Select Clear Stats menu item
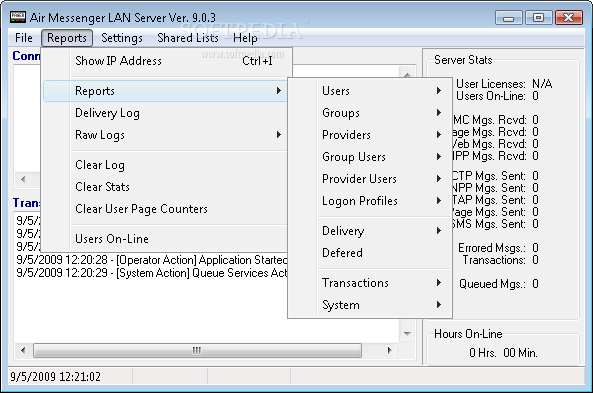The width and height of the screenshot is (593, 393). [x=165, y=187]
